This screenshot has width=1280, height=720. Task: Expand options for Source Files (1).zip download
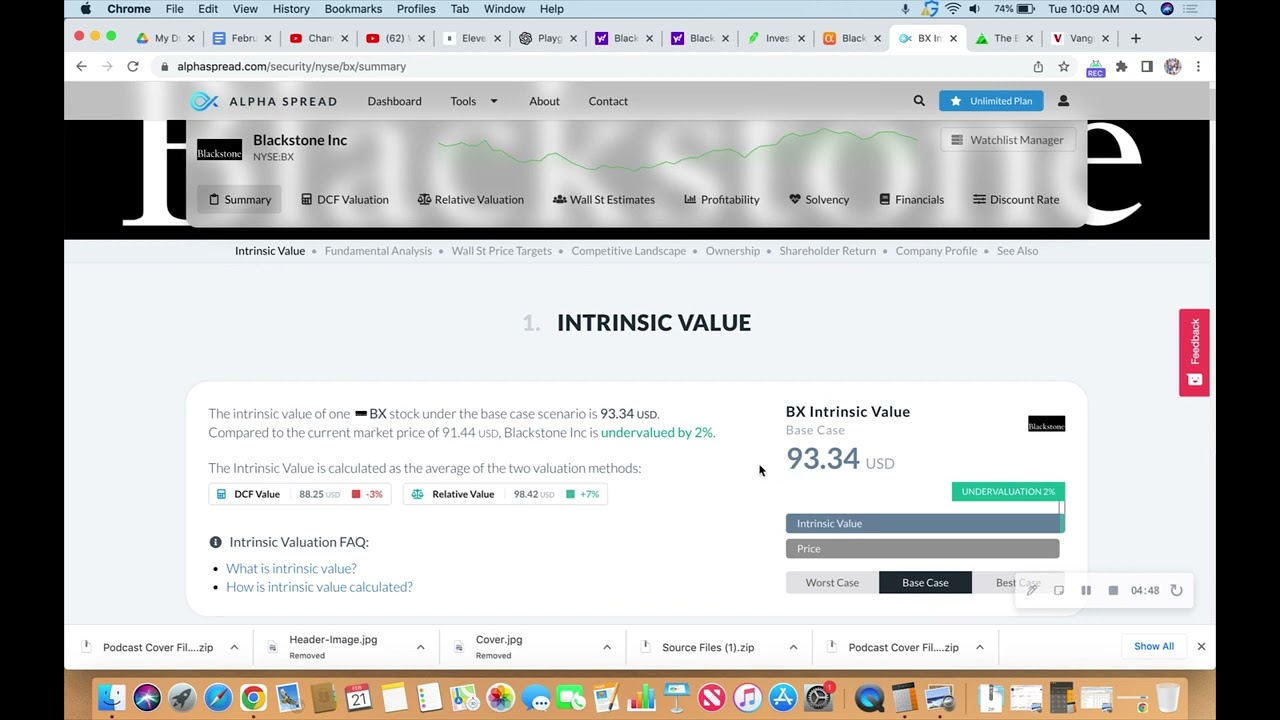point(793,647)
